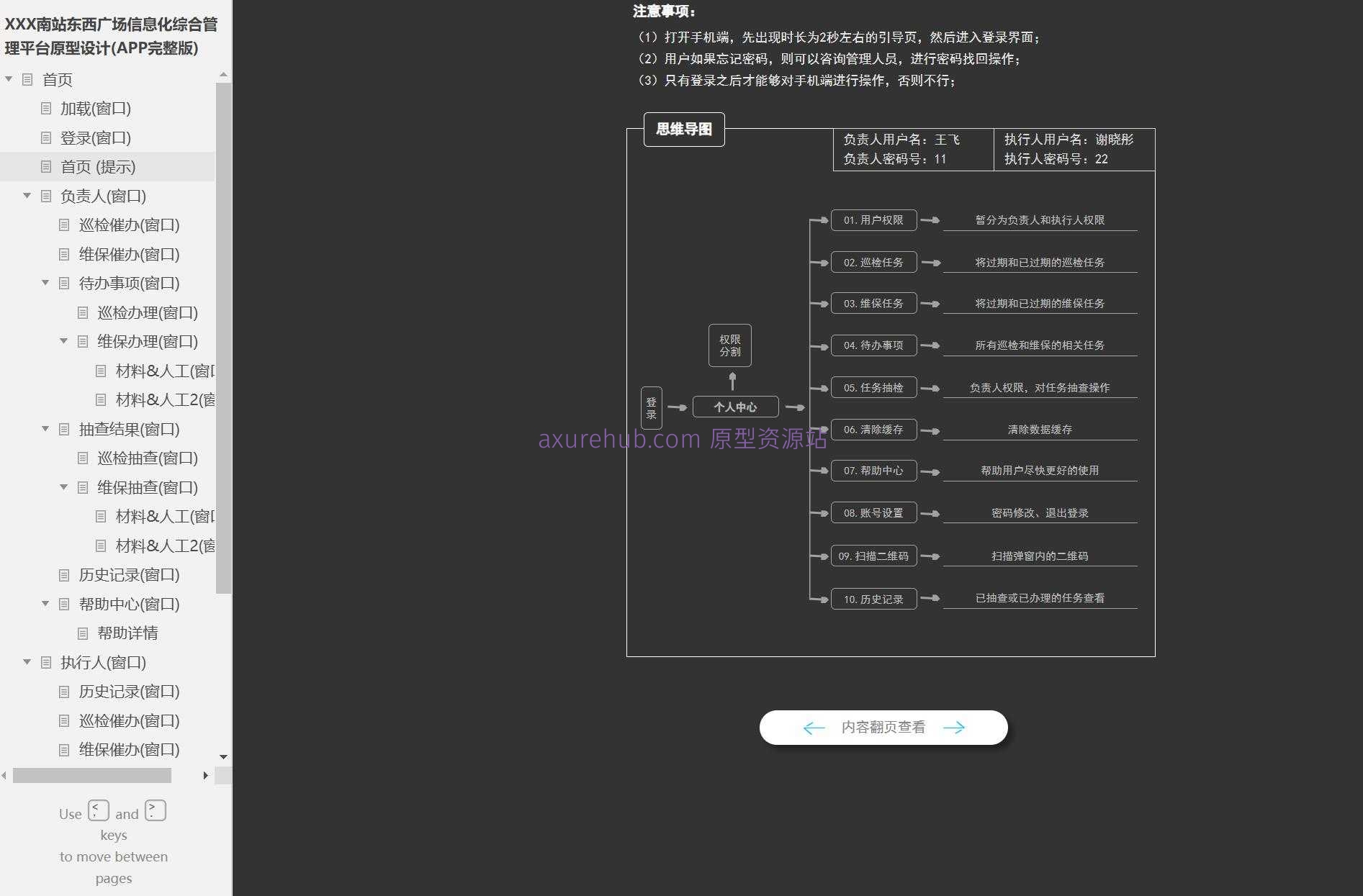Open the 维保办理(窗口) page
Screen dimensions: 1363x896
click(x=150, y=342)
